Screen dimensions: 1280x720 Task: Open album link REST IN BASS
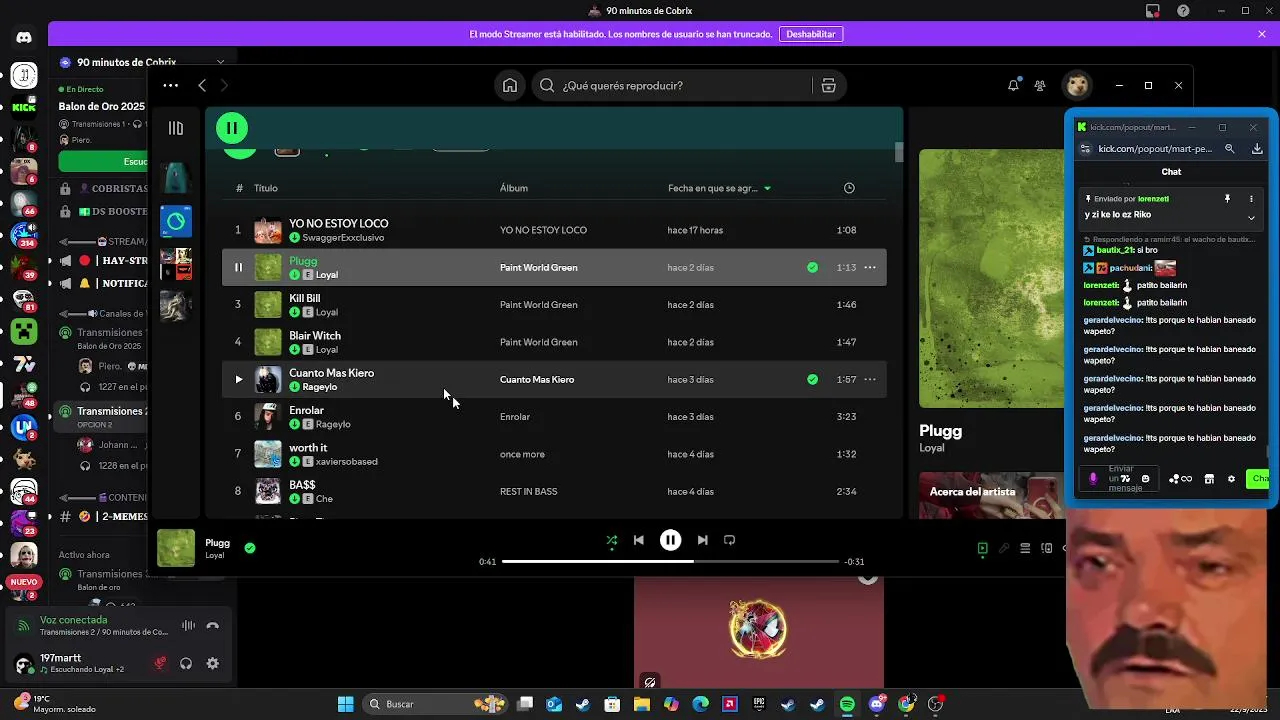tap(528, 491)
